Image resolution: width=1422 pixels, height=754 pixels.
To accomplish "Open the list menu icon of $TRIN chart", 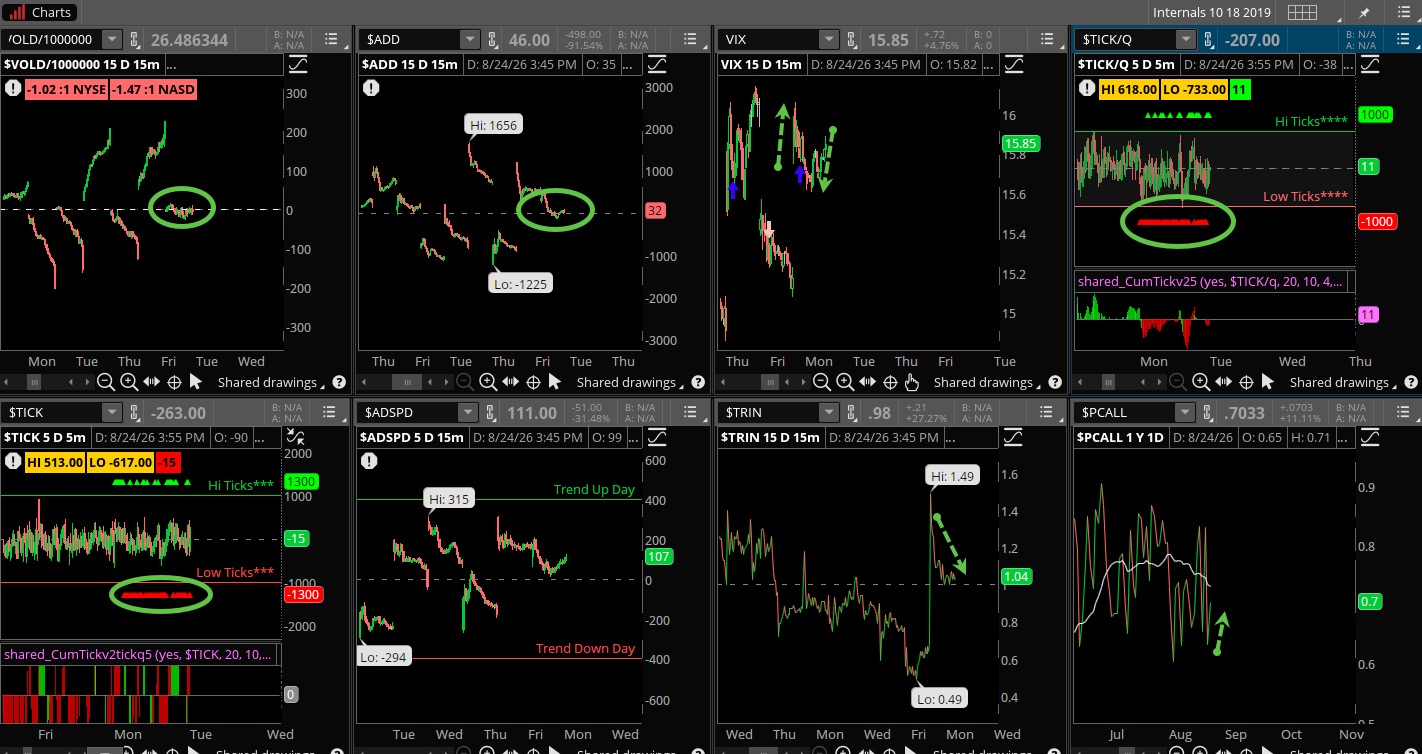I will click(x=1046, y=413).
